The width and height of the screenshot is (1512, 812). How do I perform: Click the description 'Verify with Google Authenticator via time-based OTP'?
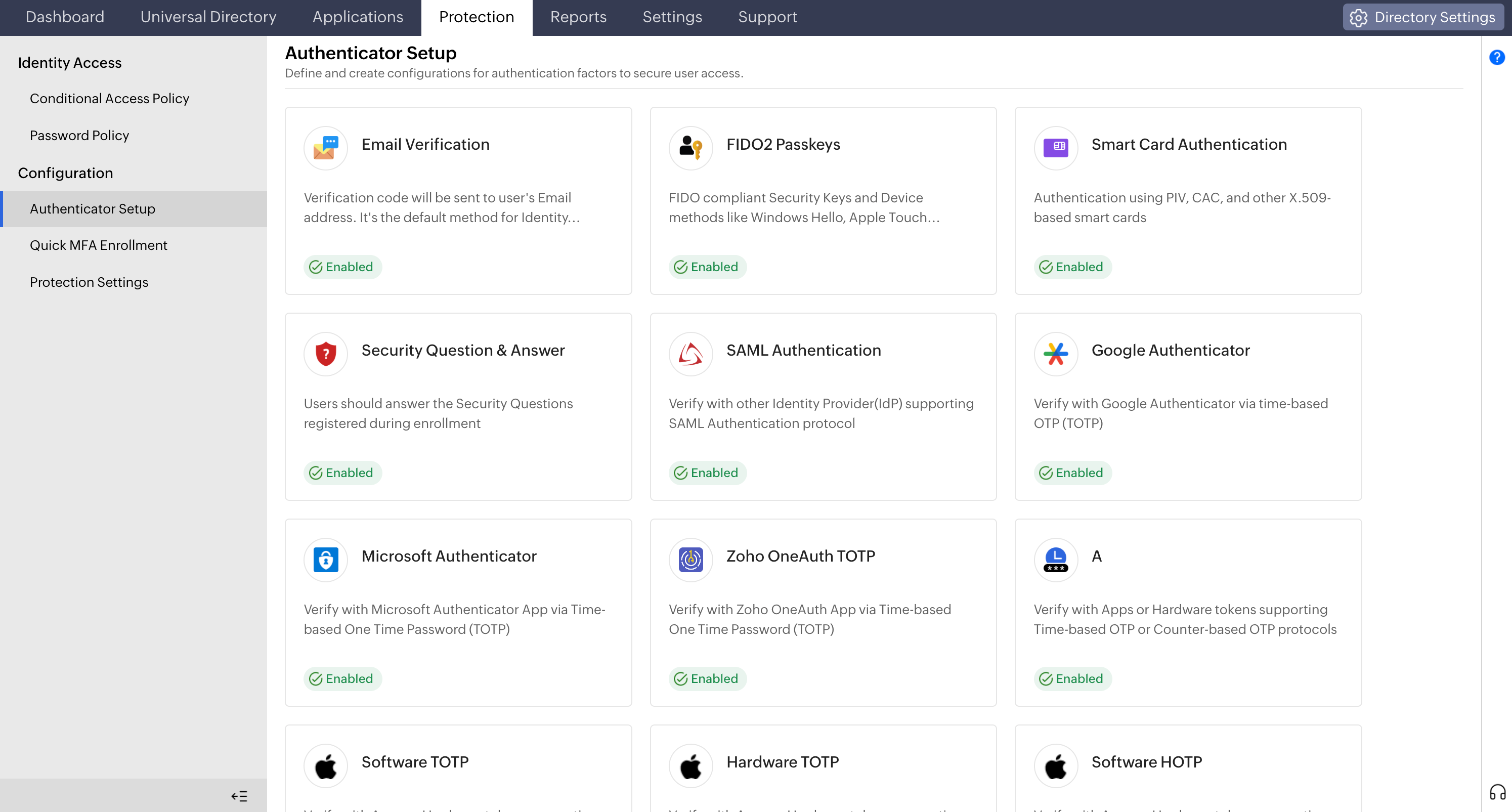[x=1180, y=413]
